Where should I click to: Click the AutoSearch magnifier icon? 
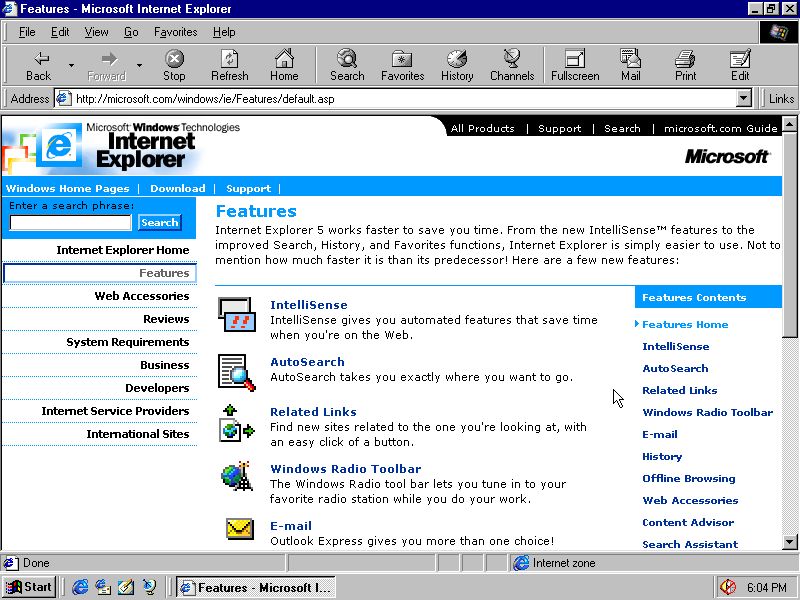click(237, 372)
